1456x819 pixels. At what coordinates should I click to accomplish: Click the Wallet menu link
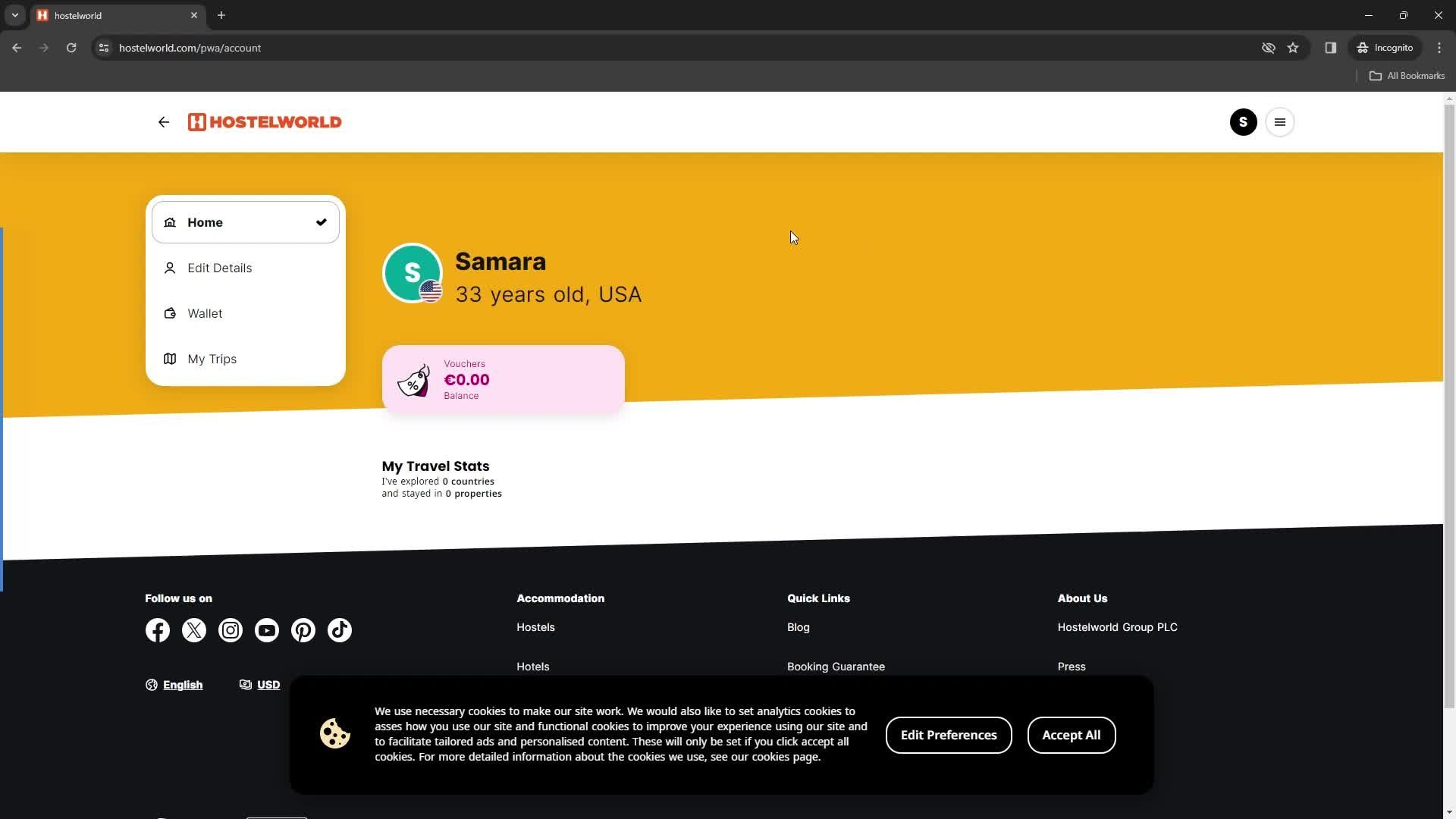(205, 313)
